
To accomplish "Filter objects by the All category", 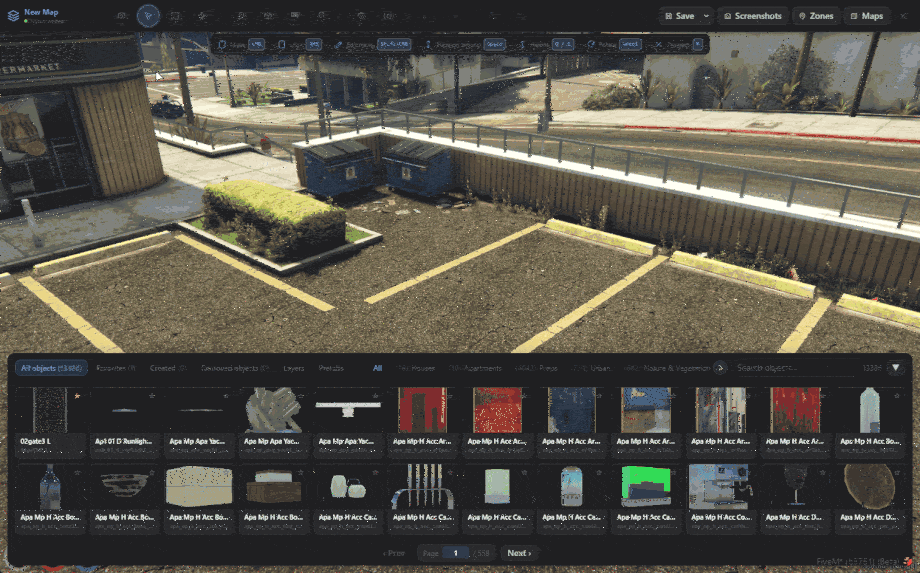I will coord(377,368).
